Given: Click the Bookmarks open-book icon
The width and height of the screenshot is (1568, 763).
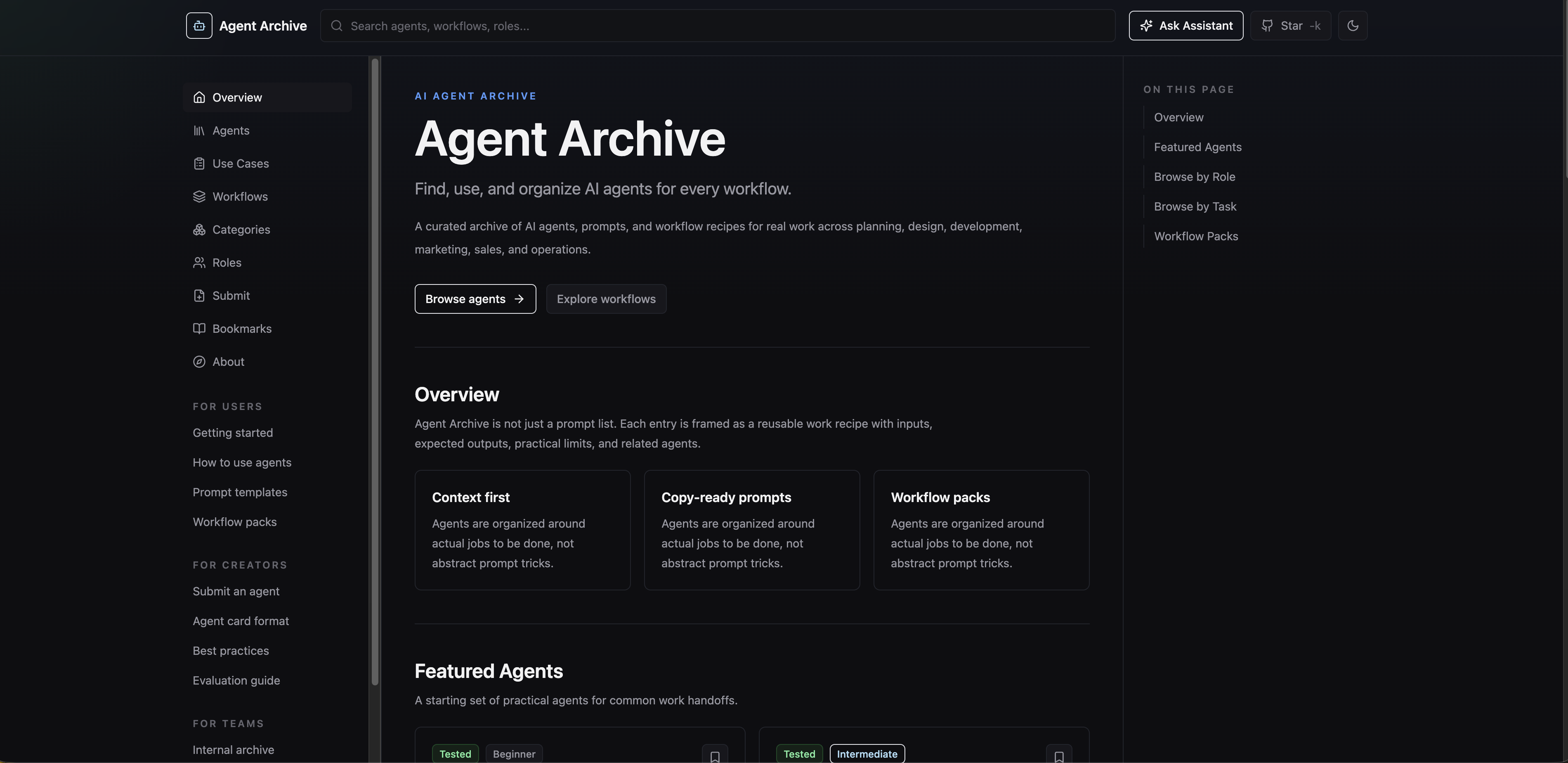Looking at the screenshot, I should point(199,328).
